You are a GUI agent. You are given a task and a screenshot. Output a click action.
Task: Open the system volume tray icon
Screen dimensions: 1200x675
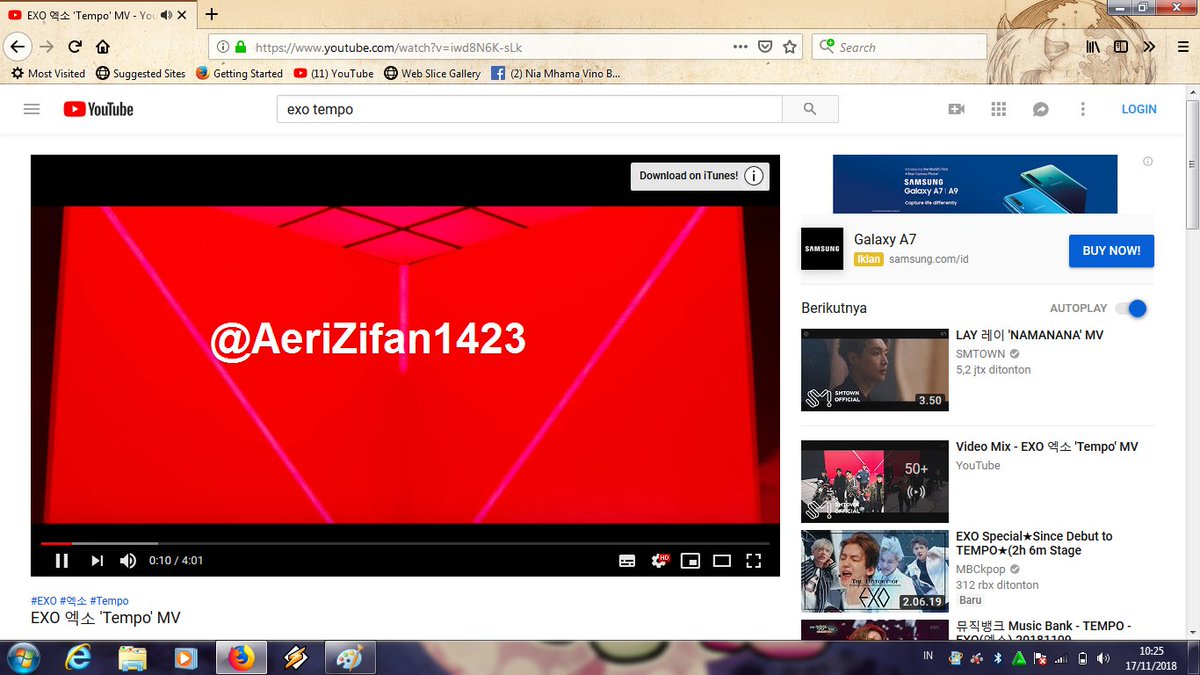point(1103,658)
